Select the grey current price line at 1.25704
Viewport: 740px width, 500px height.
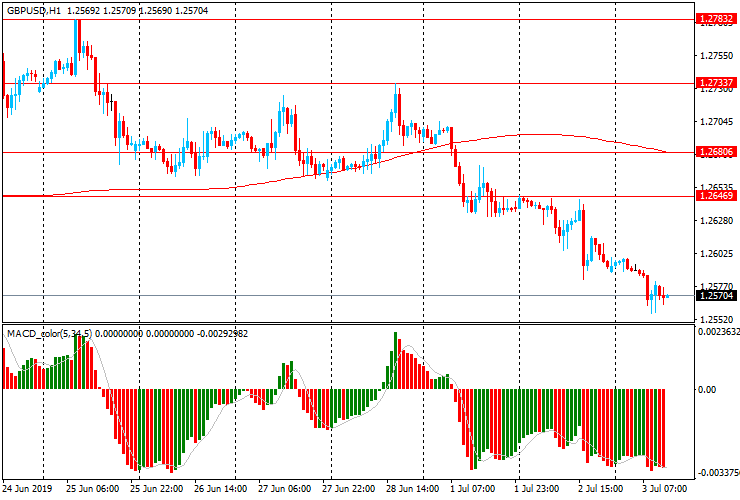[349, 296]
